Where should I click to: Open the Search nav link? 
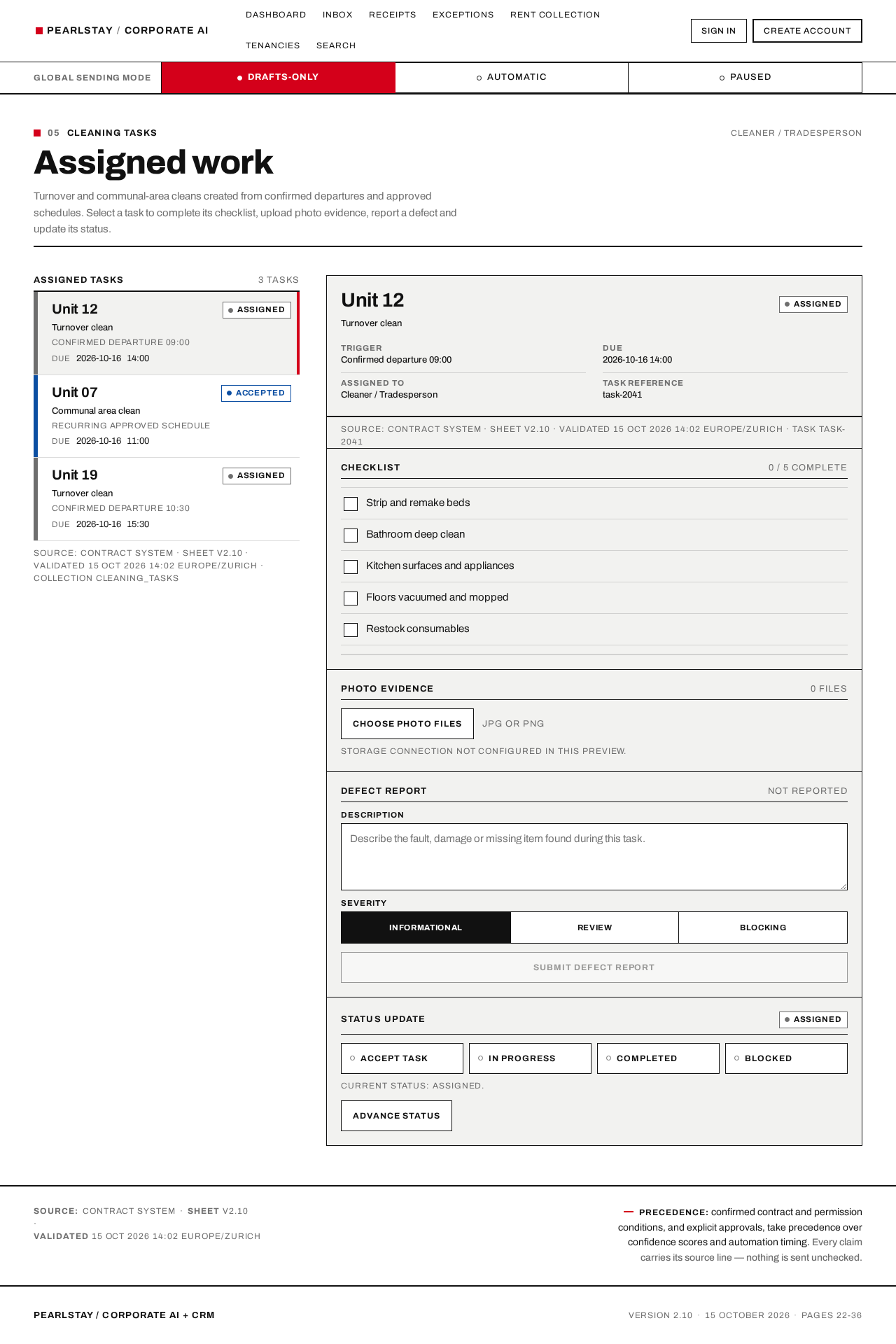(x=336, y=45)
